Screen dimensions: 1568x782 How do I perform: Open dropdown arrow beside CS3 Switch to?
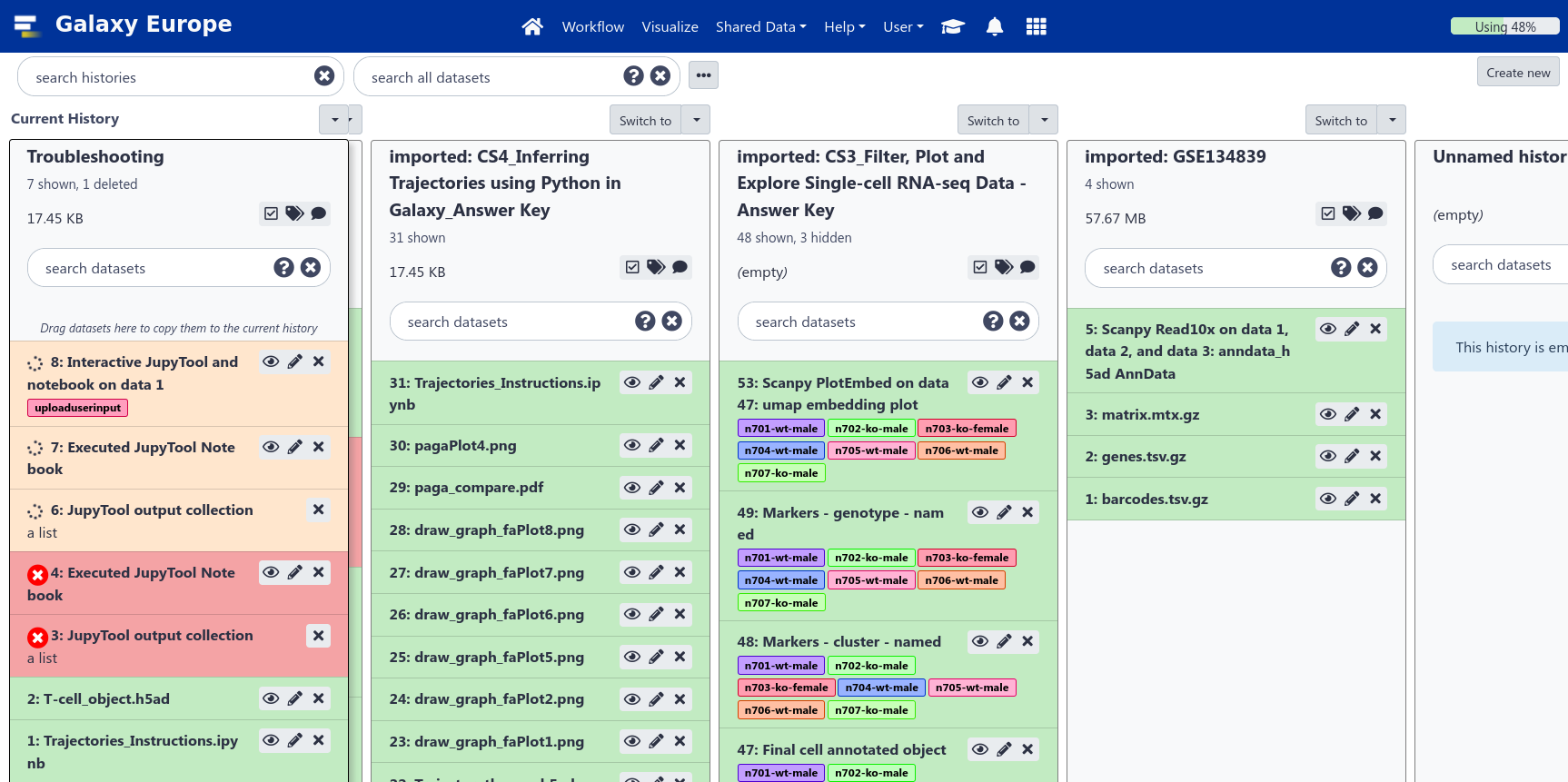pyautogui.click(x=1044, y=120)
